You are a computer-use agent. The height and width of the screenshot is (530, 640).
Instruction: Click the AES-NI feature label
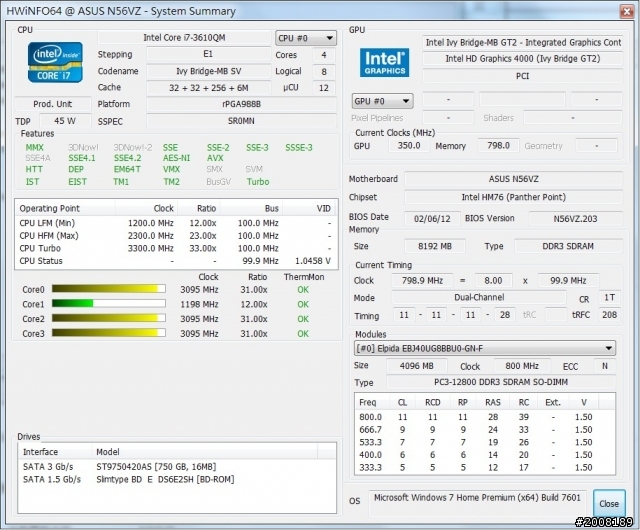coord(176,158)
